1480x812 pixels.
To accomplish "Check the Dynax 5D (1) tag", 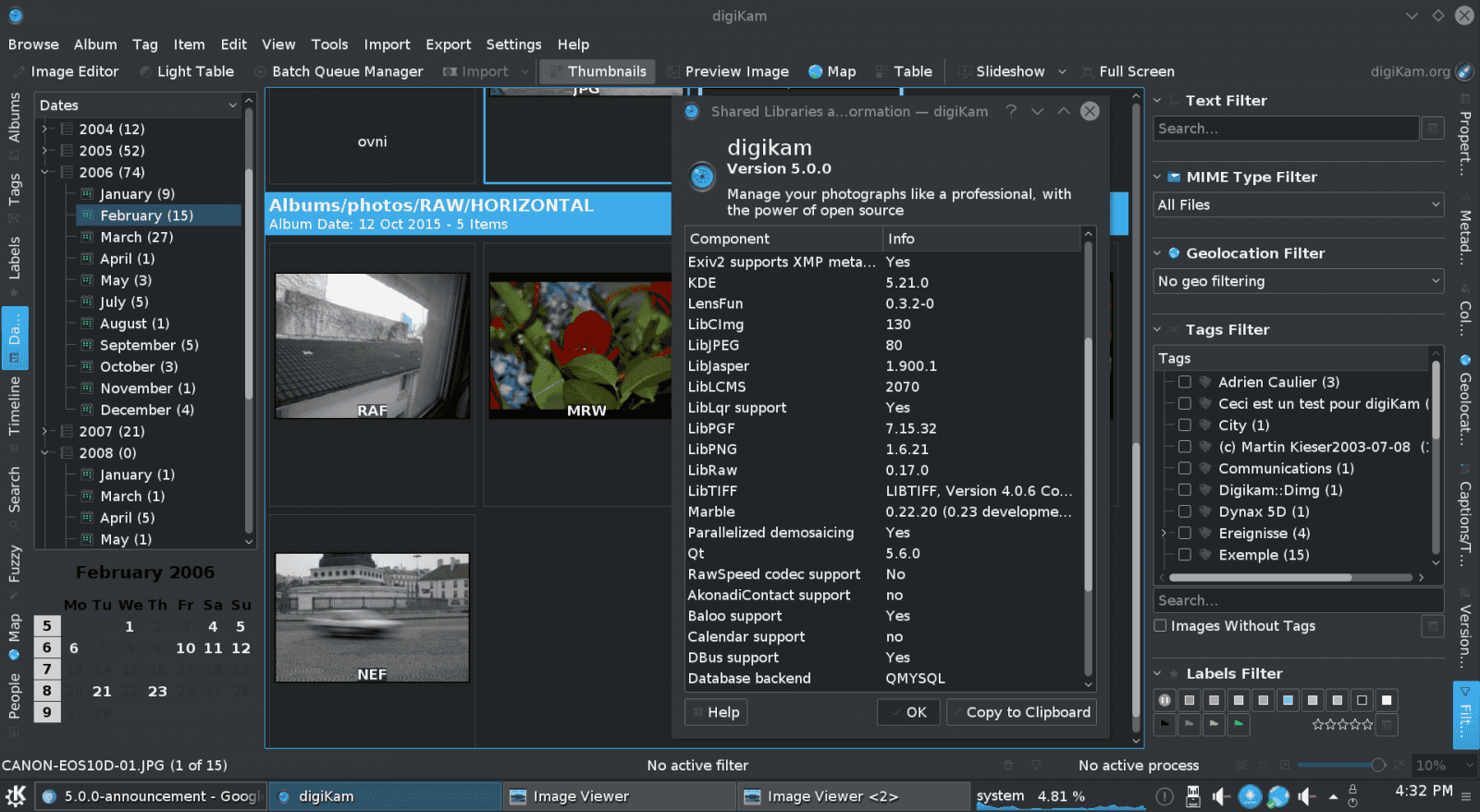I will (x=1184, y=511).
